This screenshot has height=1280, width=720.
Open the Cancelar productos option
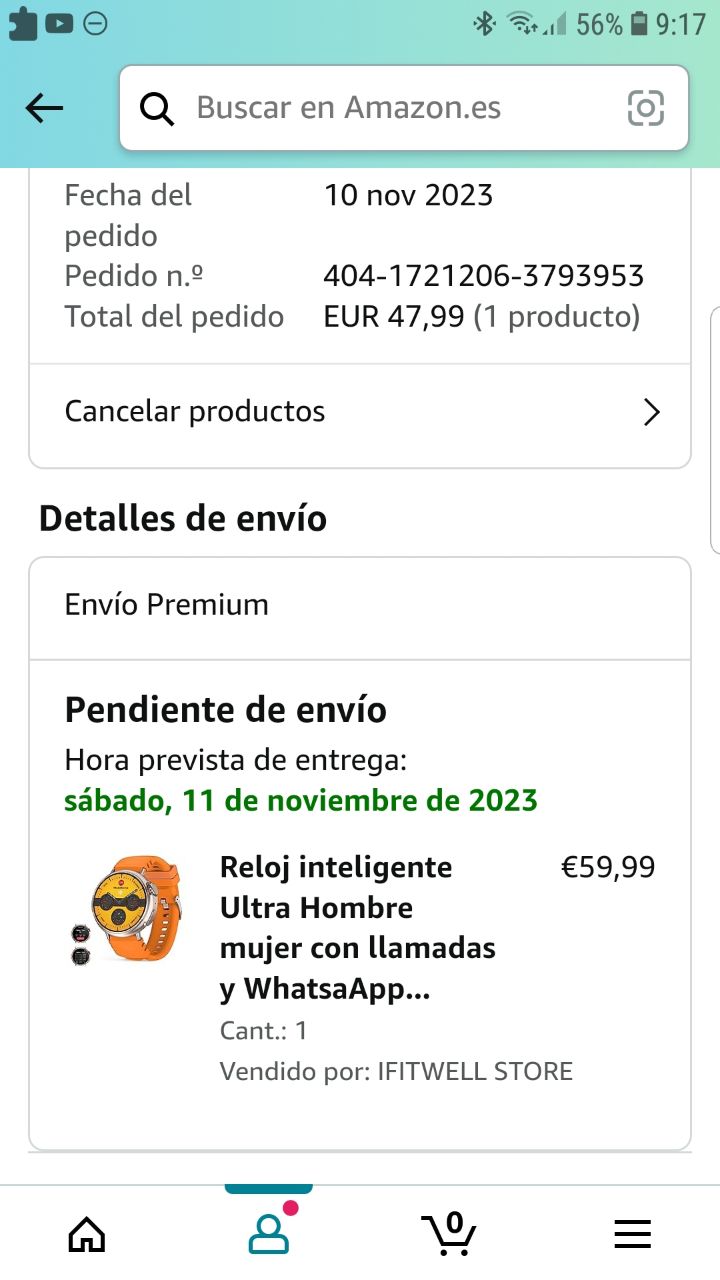coord(195,412)
